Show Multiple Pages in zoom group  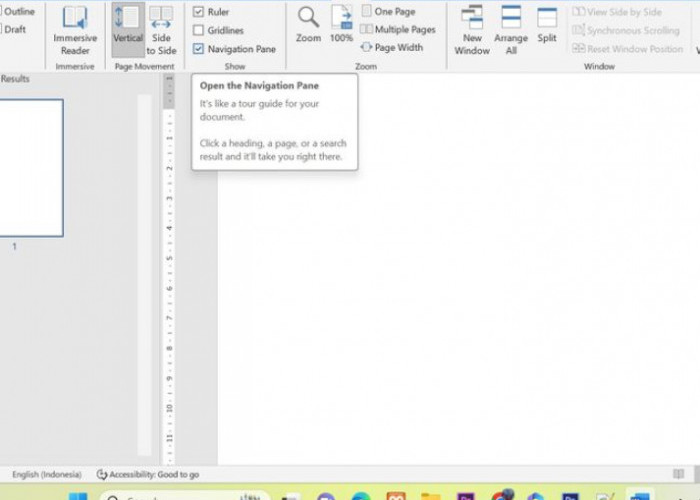click(x=398, y=30)
